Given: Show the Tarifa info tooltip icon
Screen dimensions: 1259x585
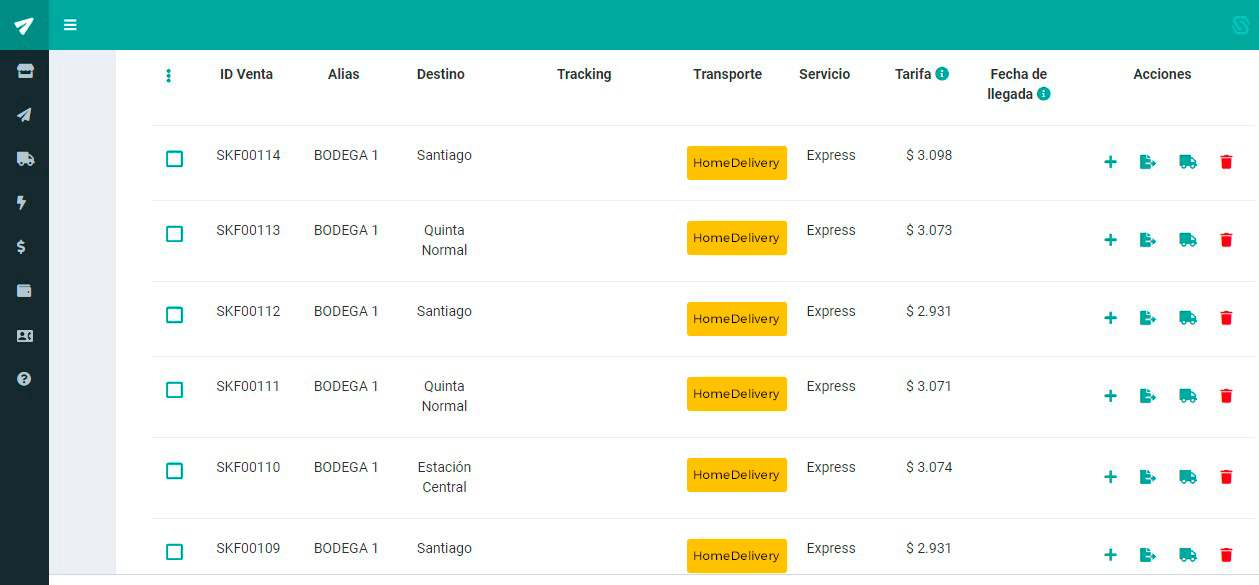Looking at the screenshot, I should (x=942, y=74).
